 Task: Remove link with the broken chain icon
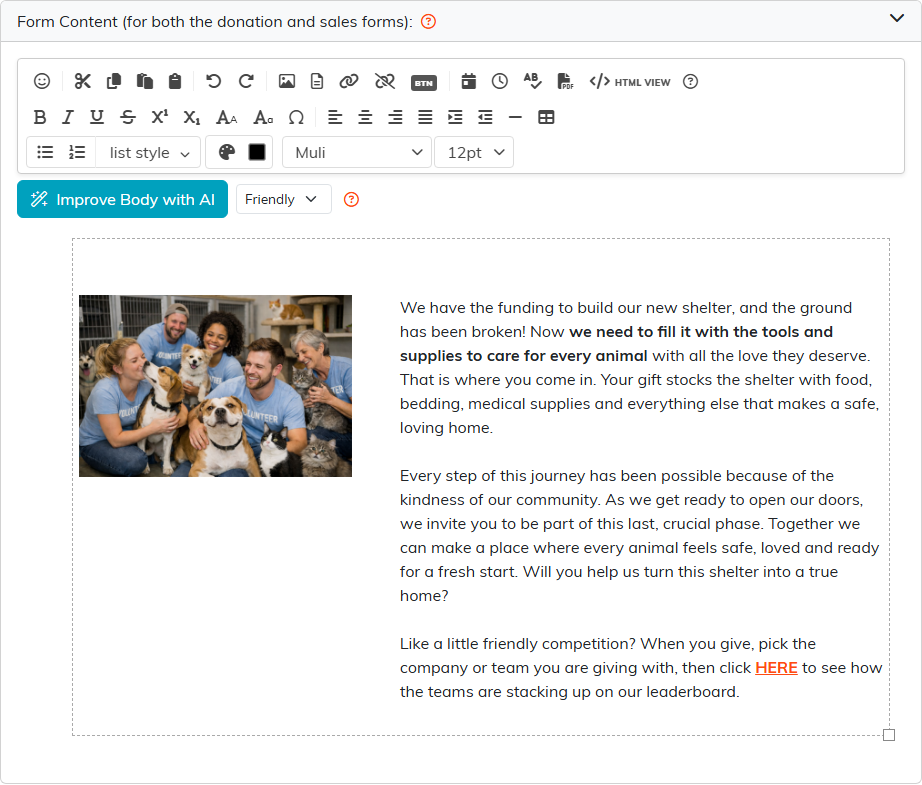(x=385, y=81)
